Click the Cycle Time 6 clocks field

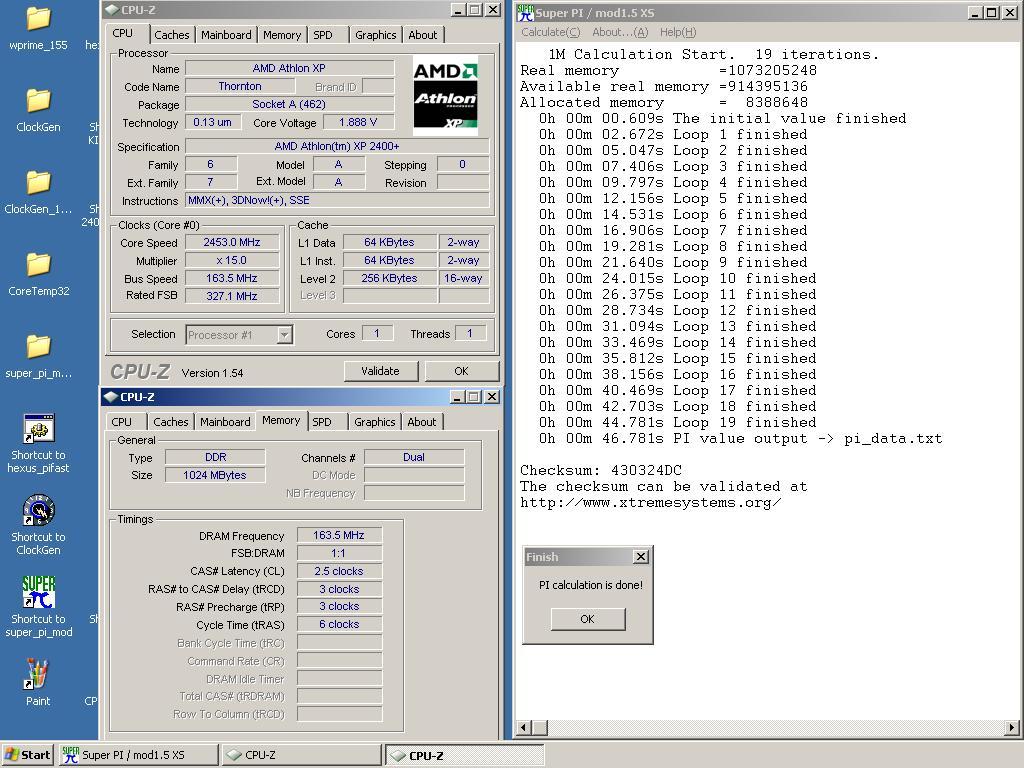339,624
